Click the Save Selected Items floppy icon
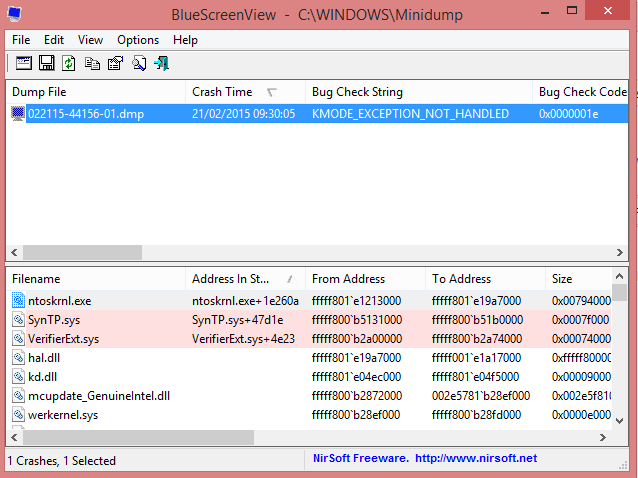 tap(46, 64)
